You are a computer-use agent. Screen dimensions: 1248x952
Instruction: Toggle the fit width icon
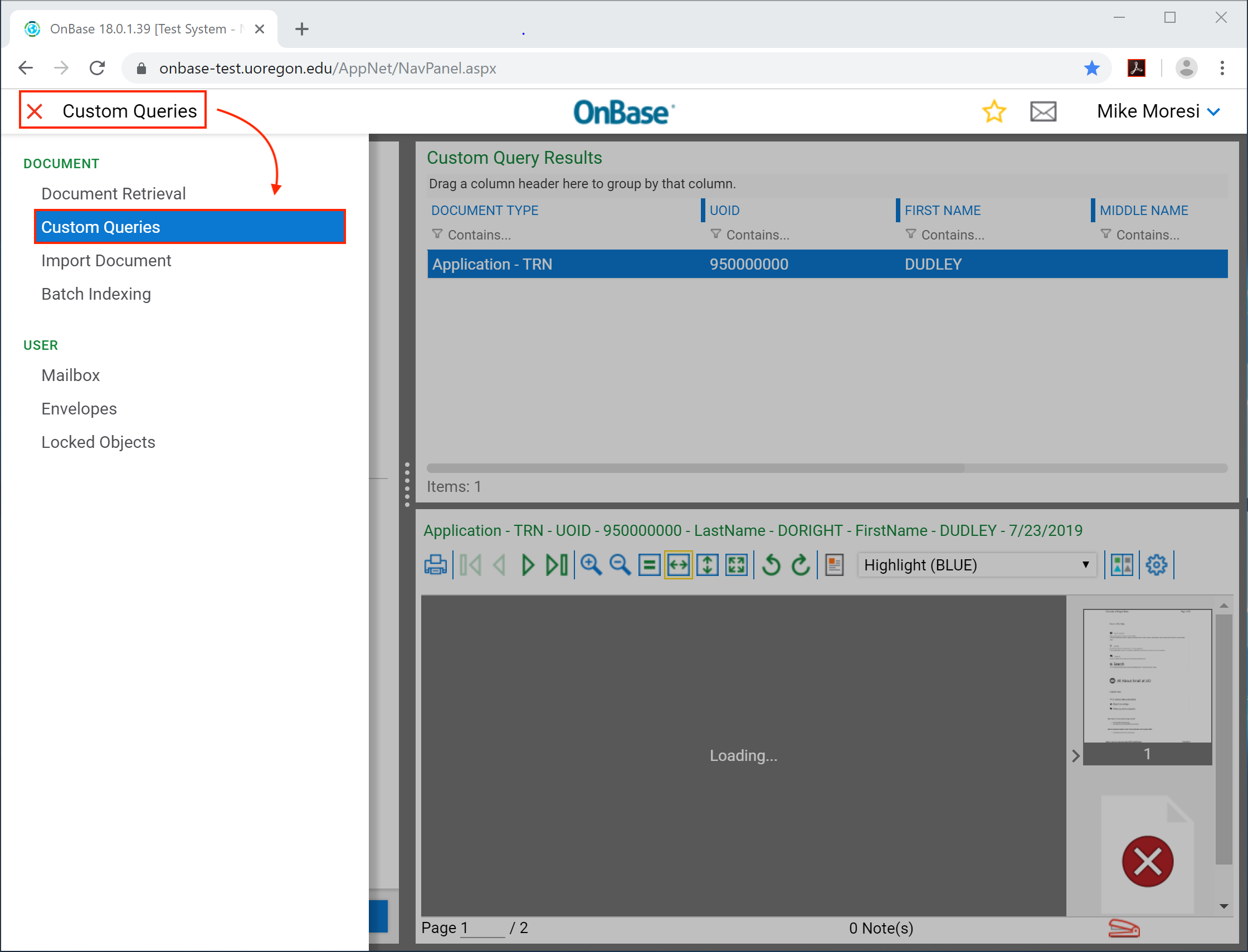click(679, 565)
